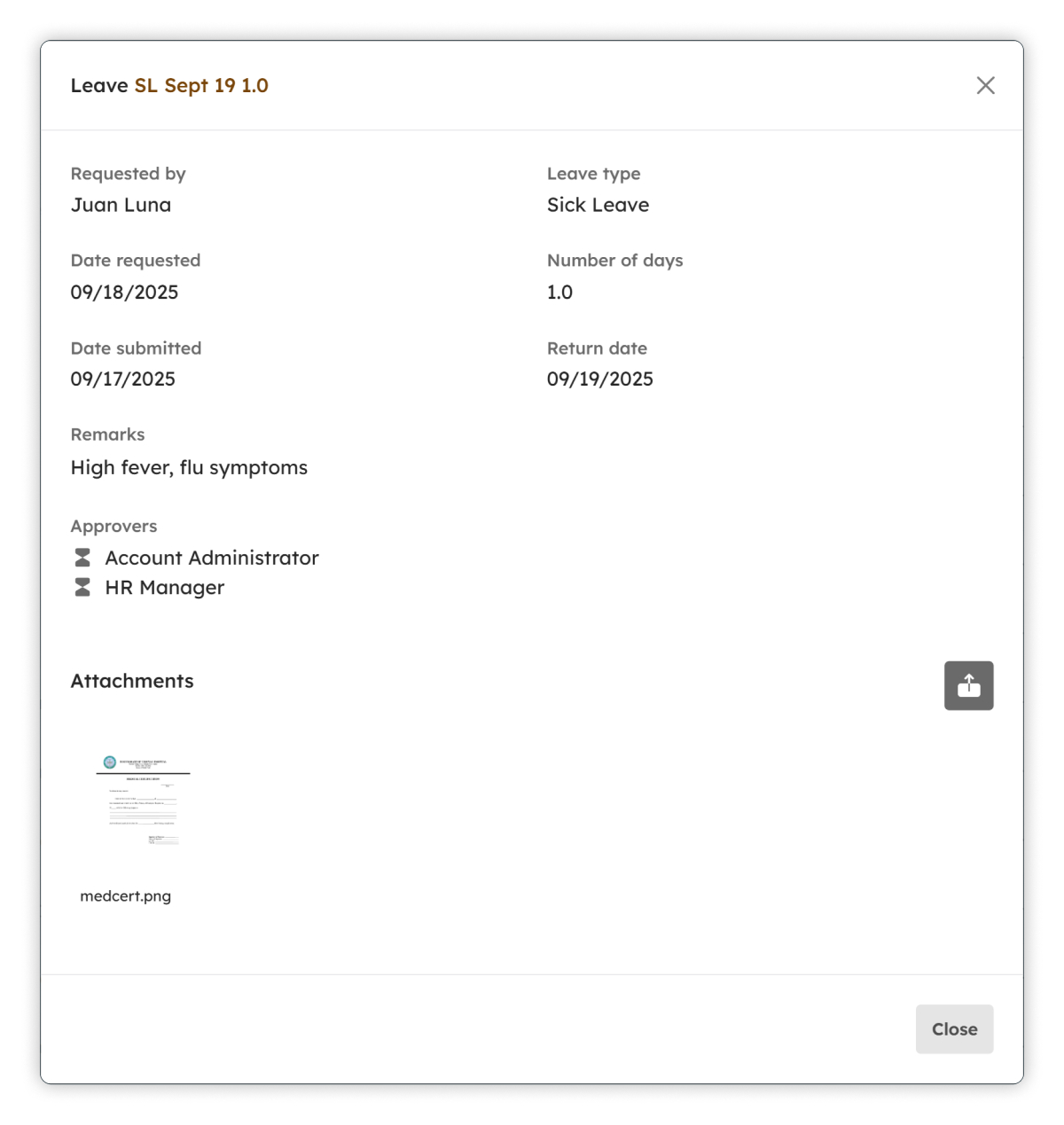
Task: Click the number of days value 1.0
Action: 559,293
